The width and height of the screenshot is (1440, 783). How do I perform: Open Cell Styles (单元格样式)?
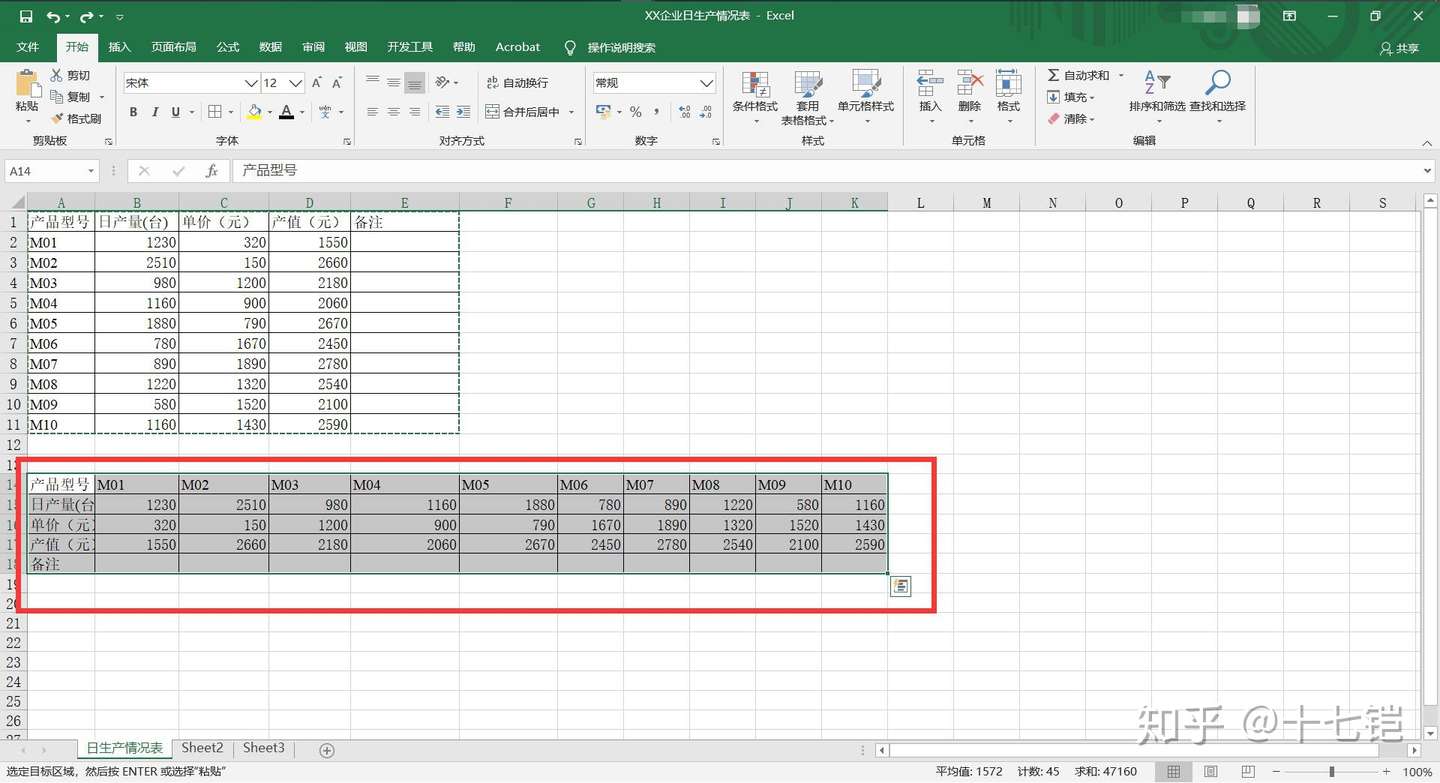pyautogui.click(x=866, y=97)
